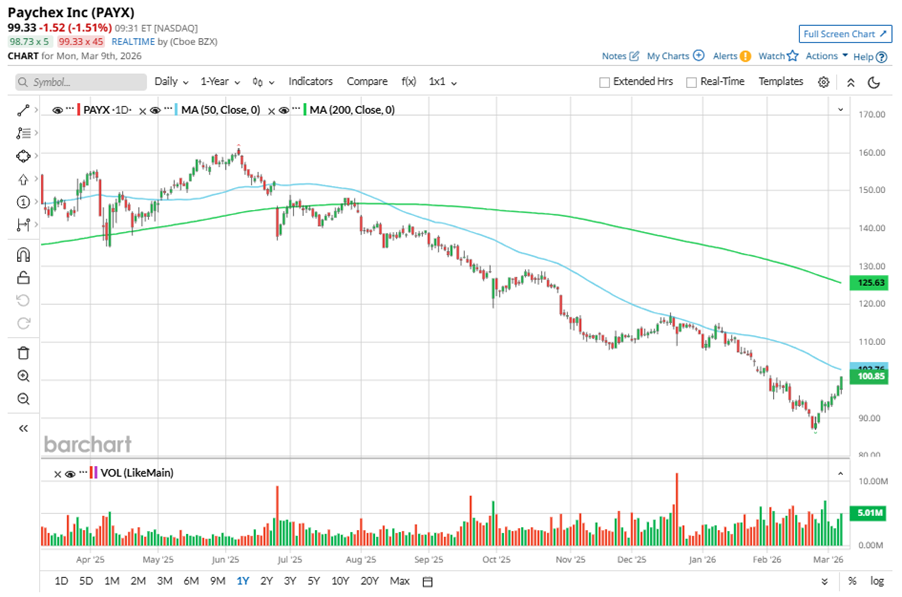The width and height of the screenshot is (902, 597).
Task: Select the 1D range tab
Action: coord(61,581)
